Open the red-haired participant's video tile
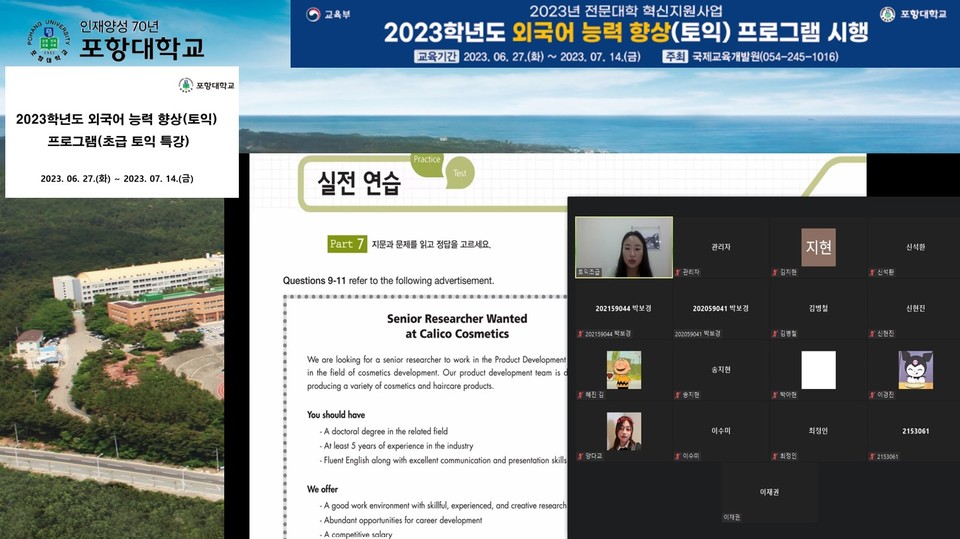The height and width of the screenshot is (539, 960). (623, 431)
